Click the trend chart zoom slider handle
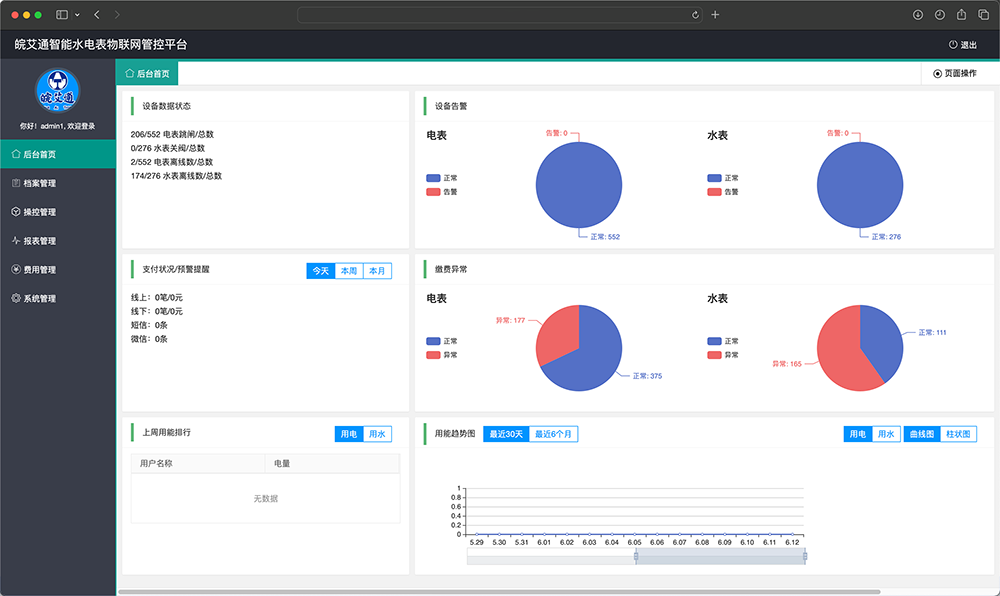 (635, 557)
